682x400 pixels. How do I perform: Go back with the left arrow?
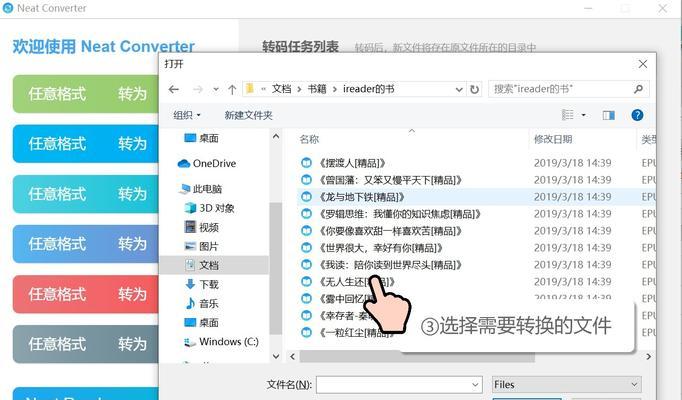click(x=174, y=90)
